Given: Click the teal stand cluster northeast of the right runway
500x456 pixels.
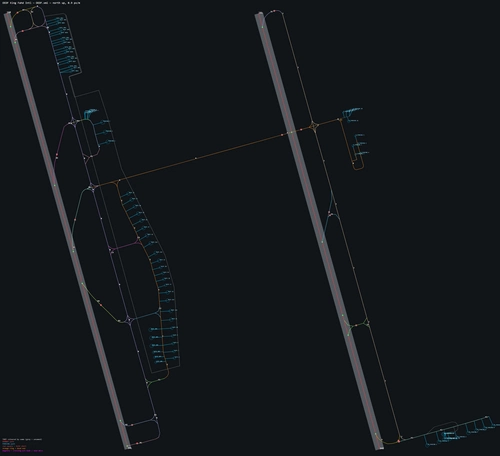Looking at the screenshot, I should pos(352,110).
